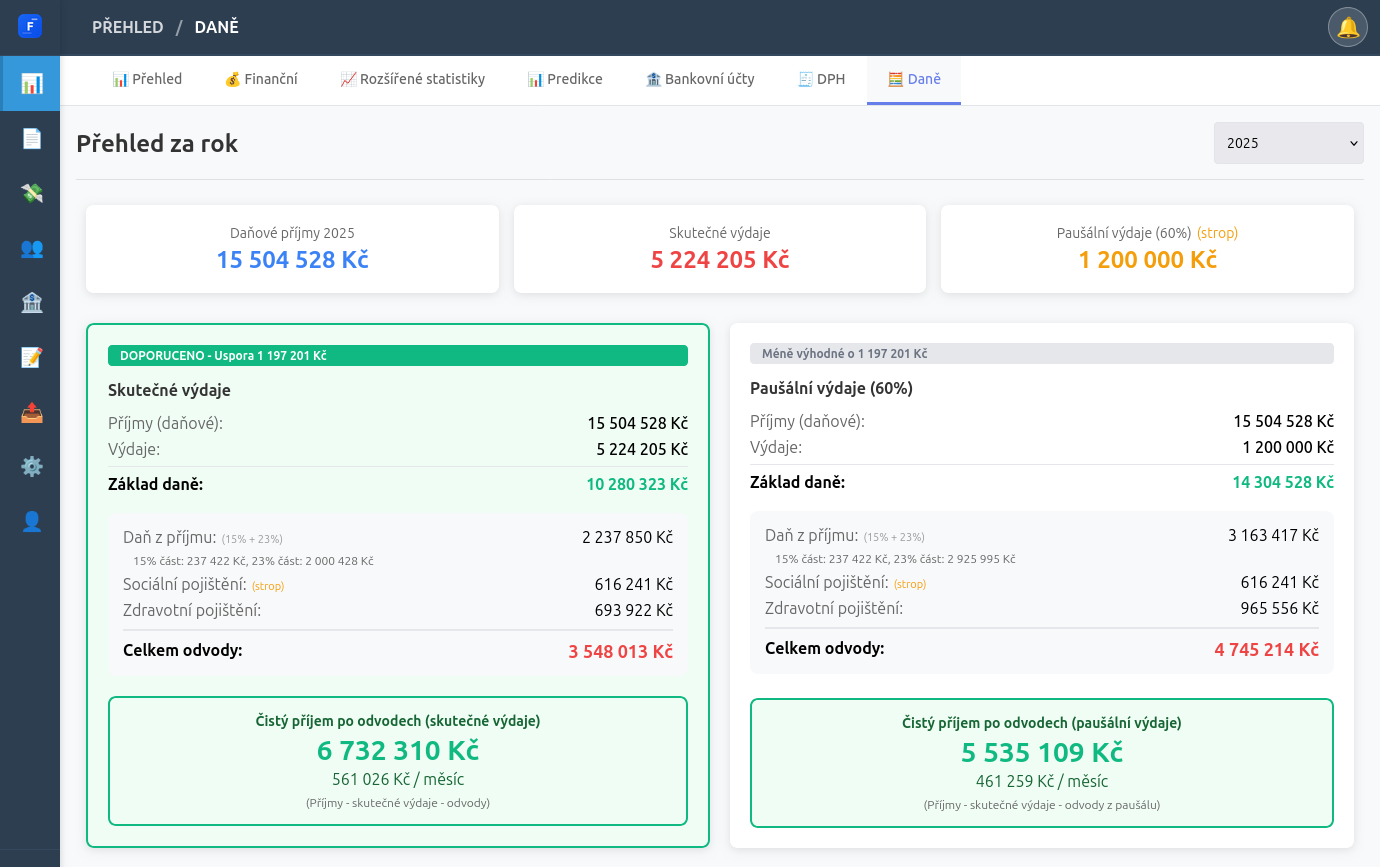Image resolution: width=1380 pixels, height=867 pixels.
Task: Open the notifications bell
Action: tap(1347, 27)
